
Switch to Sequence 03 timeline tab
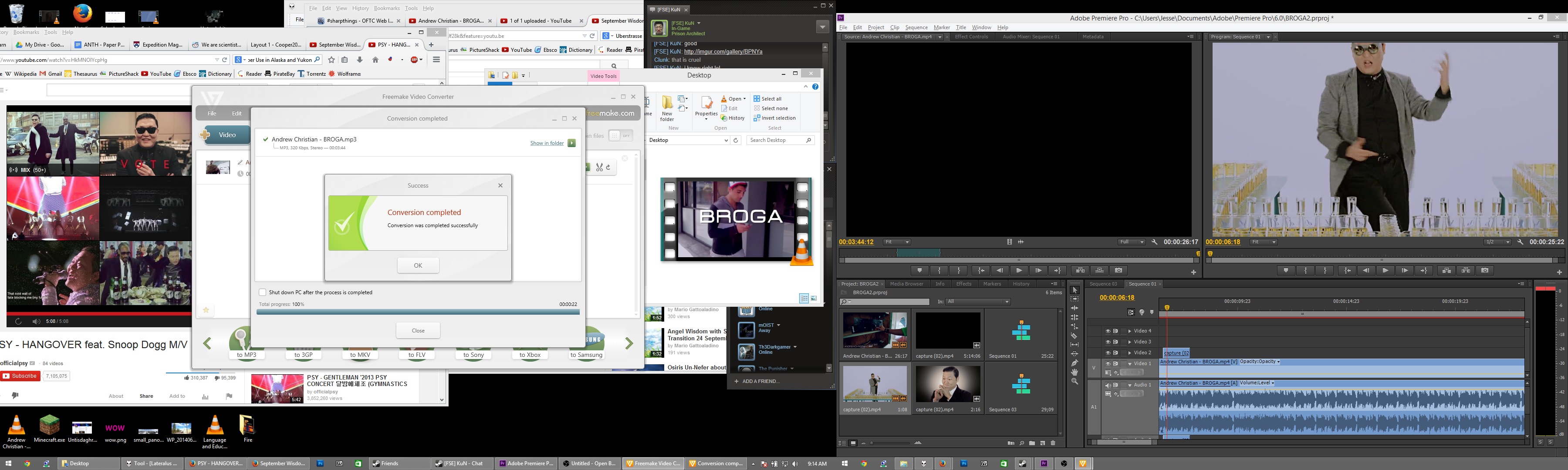[x=1103, y=284]
